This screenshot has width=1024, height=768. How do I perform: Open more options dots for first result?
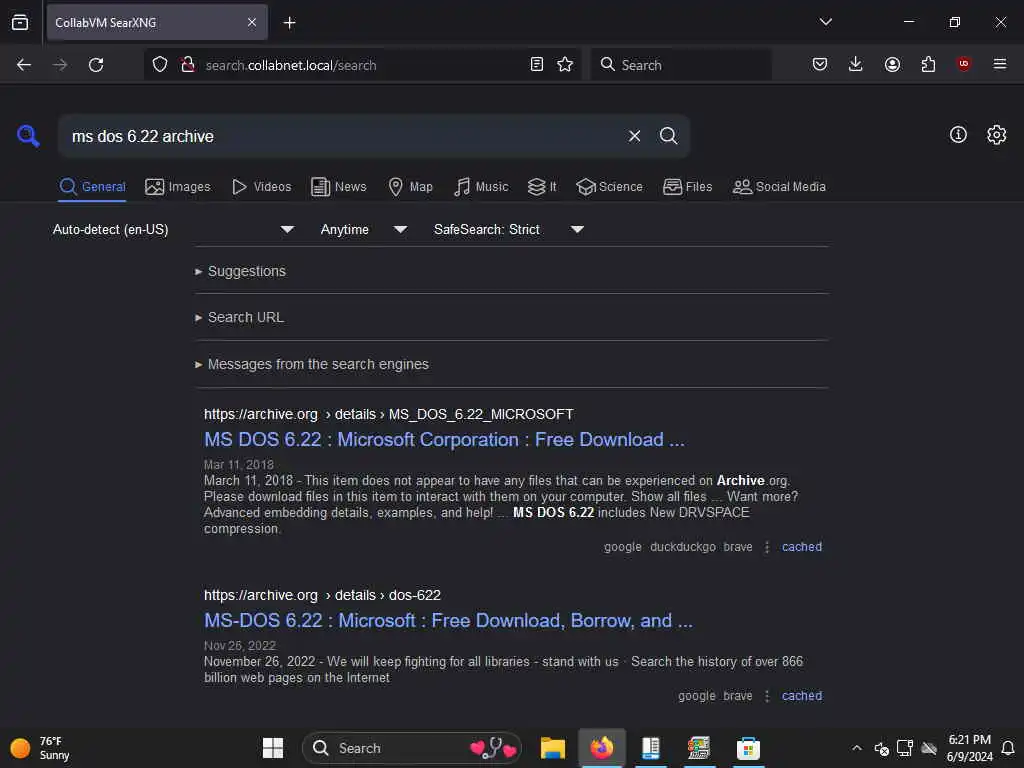click(767, 547)
